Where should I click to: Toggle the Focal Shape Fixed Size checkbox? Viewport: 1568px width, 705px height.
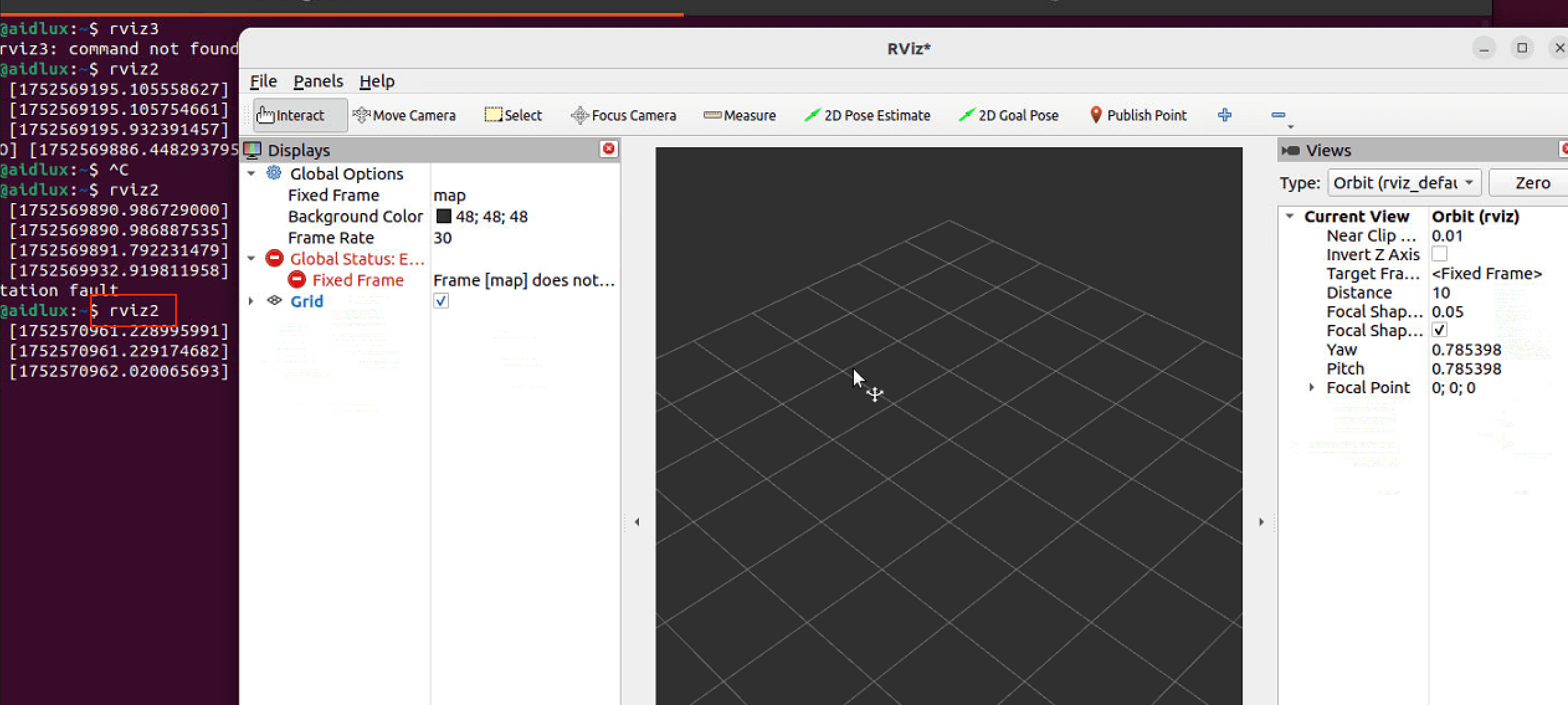tap(1439, 330)
